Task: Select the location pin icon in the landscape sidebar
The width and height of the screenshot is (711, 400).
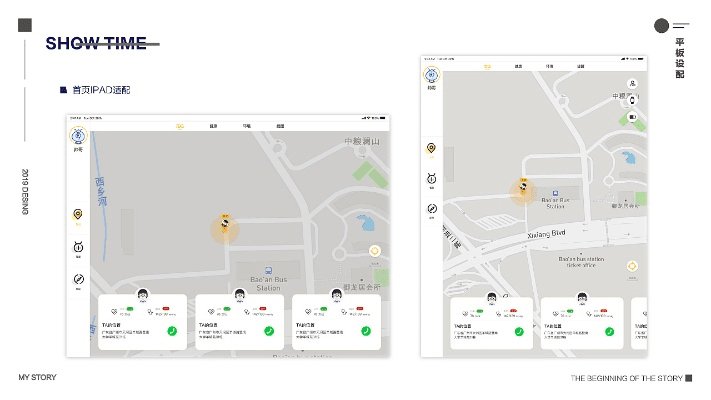Action: (78, 214)
